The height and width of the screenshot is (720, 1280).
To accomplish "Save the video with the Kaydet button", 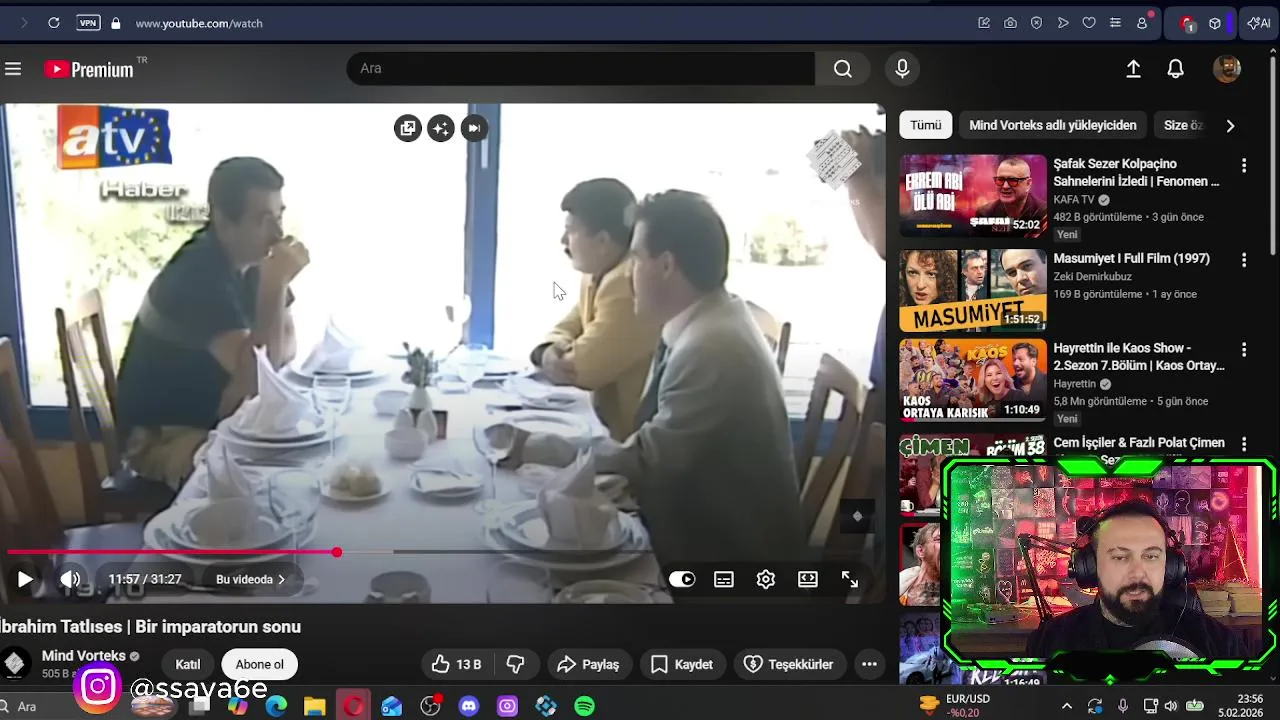I will (x=682, y=664).
